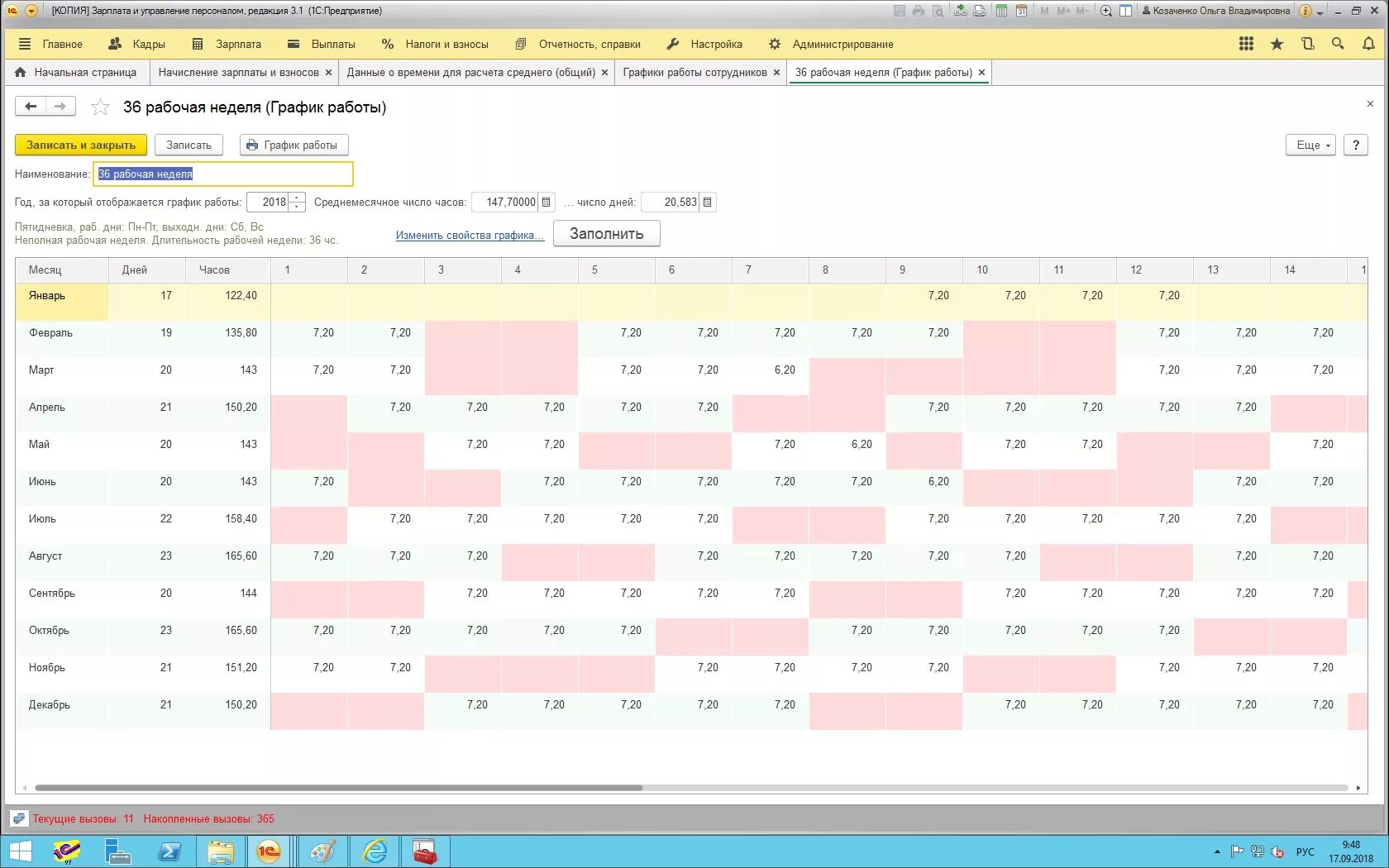Click the Записать button
Screen dimensions: 1389x868
tap(189, 145)
